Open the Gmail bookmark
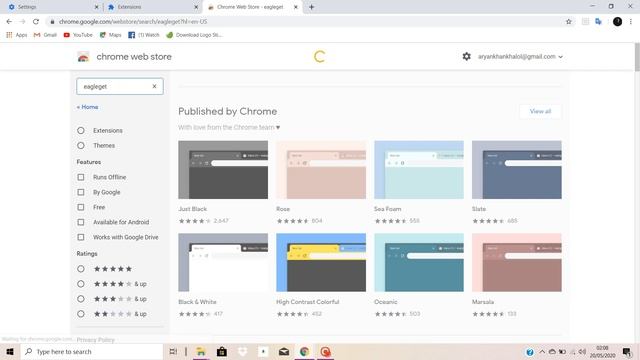The width and height of the screenshot is (640, 360). [x=45, y=35]
